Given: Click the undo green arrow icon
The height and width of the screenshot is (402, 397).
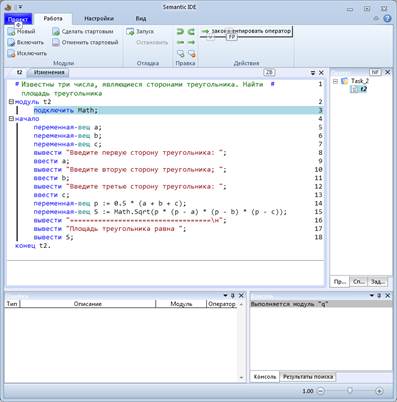Looking at the screenshot, I should click(x=180, y=32).
